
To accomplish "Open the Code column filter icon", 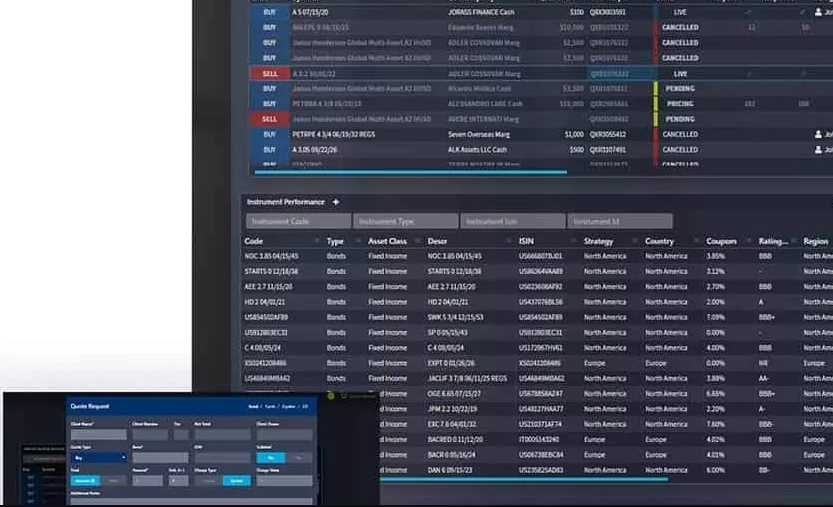I will (317, 241).
